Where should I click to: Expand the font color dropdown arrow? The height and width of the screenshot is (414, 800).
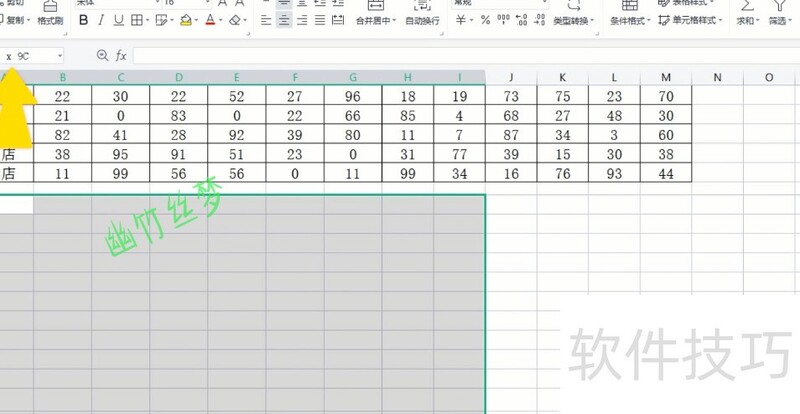click(220, 21)
